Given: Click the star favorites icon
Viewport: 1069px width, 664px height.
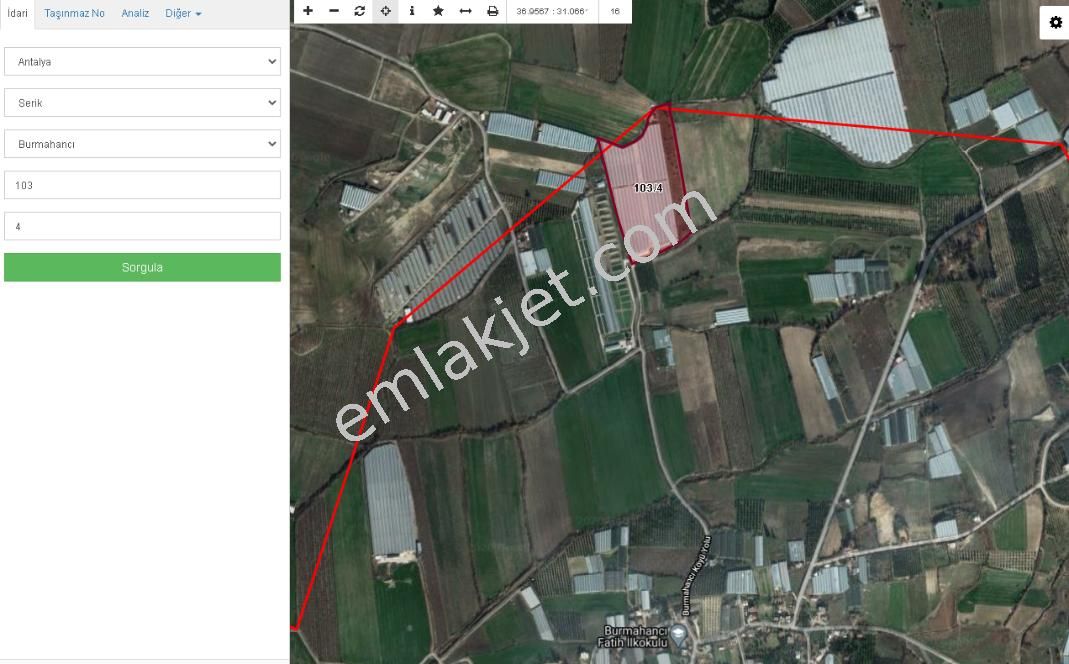Looking at the screenshot, I should tap(438, 11).
